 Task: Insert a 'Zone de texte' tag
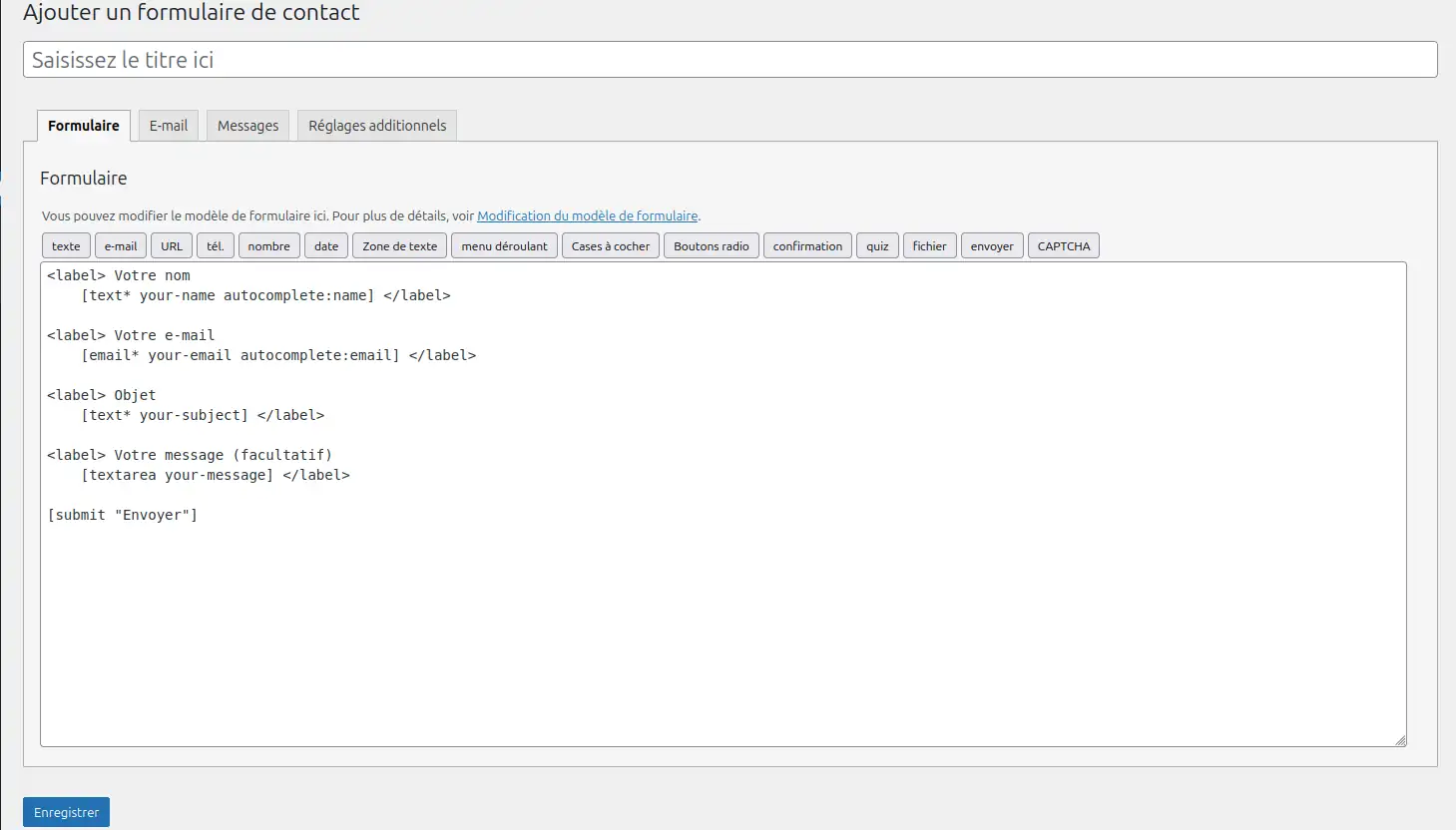pos(400,246)
